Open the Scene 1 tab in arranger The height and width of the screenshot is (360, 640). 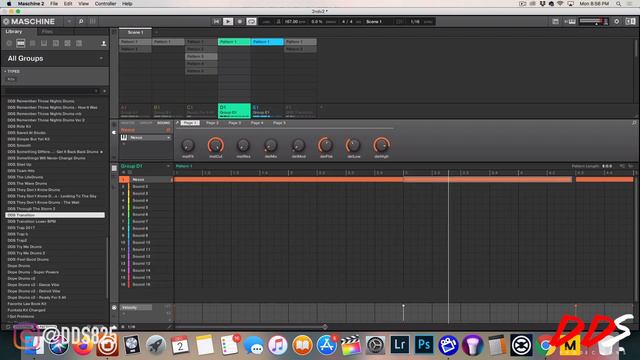click(135, 32)
